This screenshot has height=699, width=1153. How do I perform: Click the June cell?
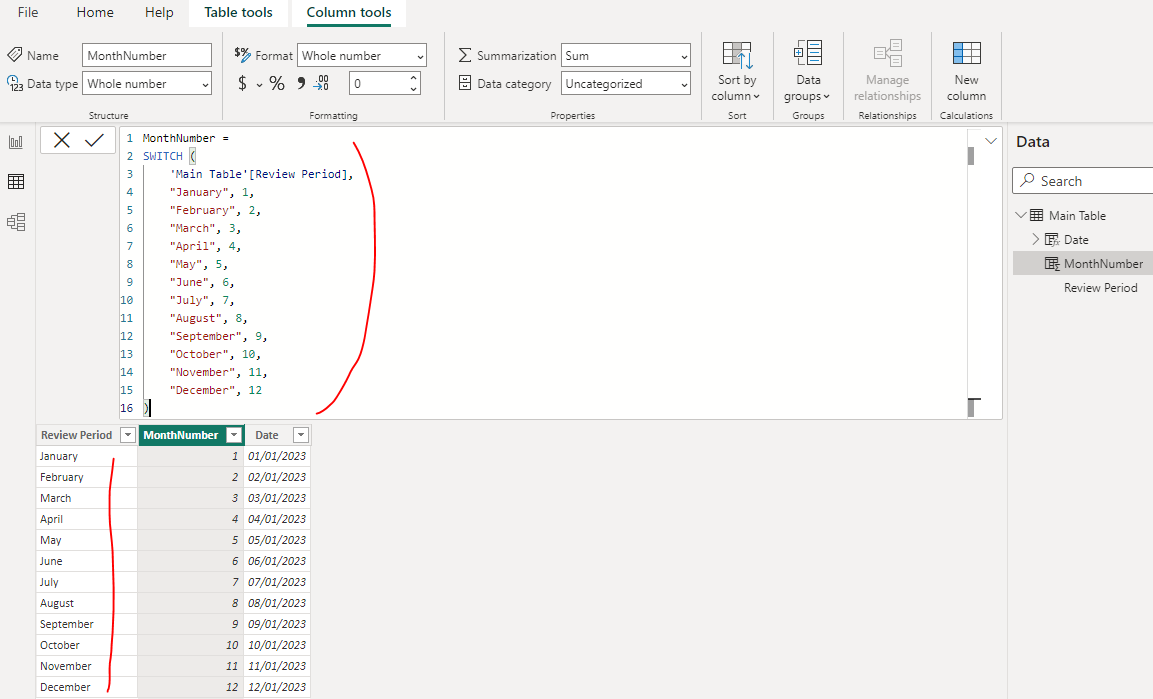pyautogui.click(x=87, y=562)
